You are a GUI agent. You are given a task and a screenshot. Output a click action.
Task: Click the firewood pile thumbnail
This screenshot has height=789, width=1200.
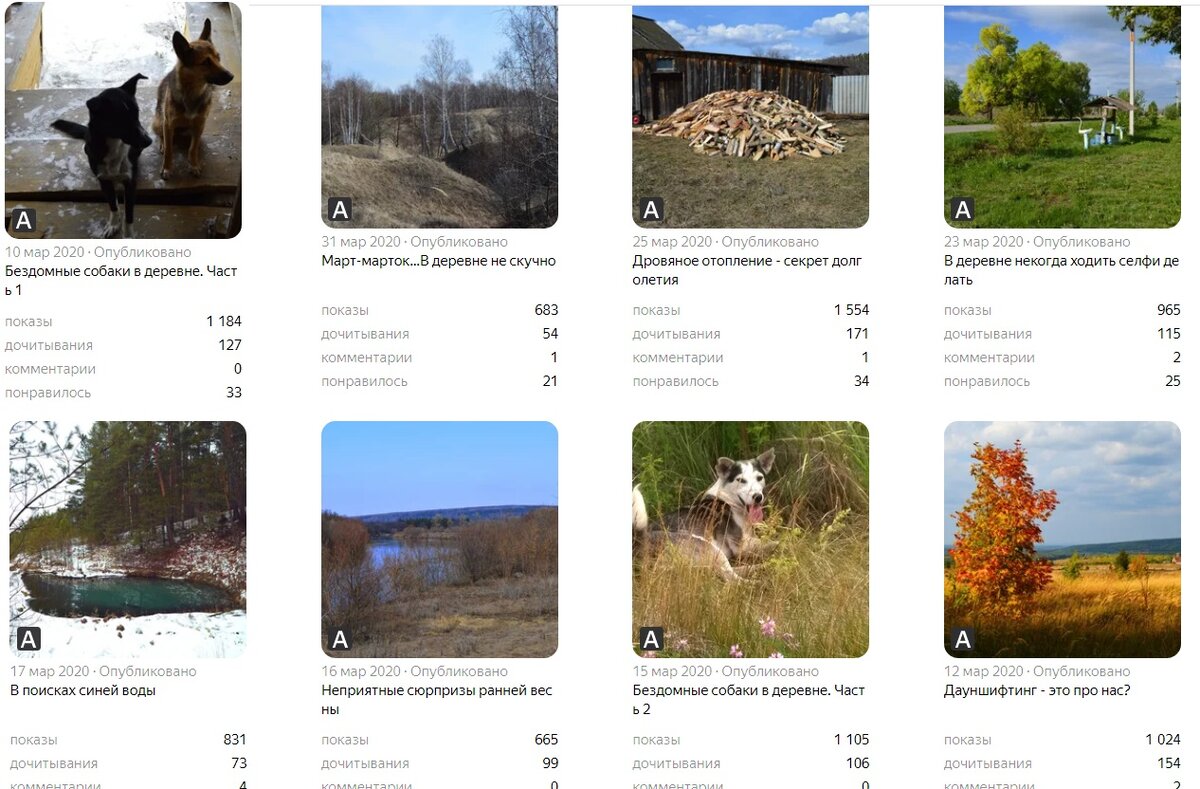[751, 117]
